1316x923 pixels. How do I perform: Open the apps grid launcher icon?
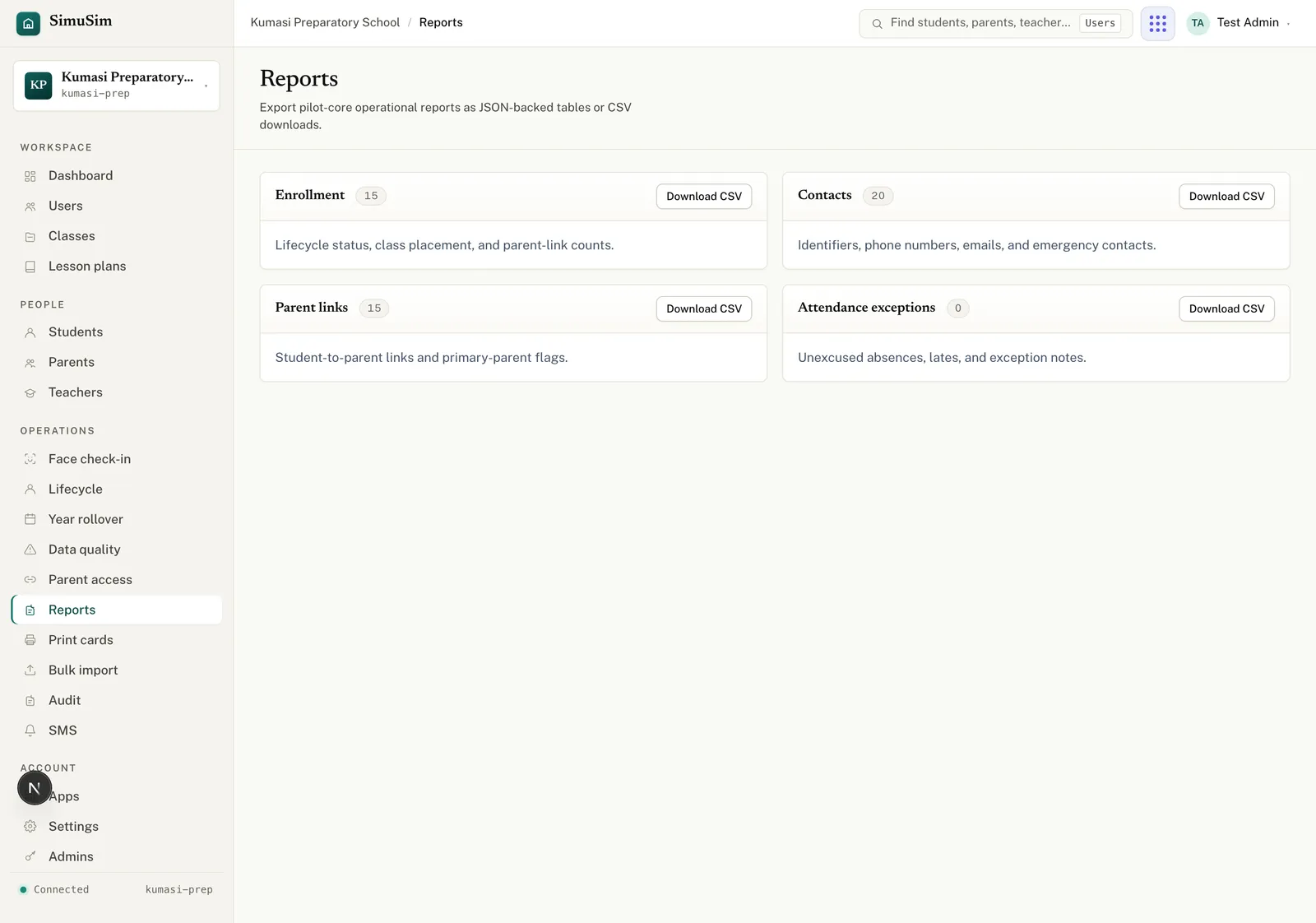(1157, 23)
